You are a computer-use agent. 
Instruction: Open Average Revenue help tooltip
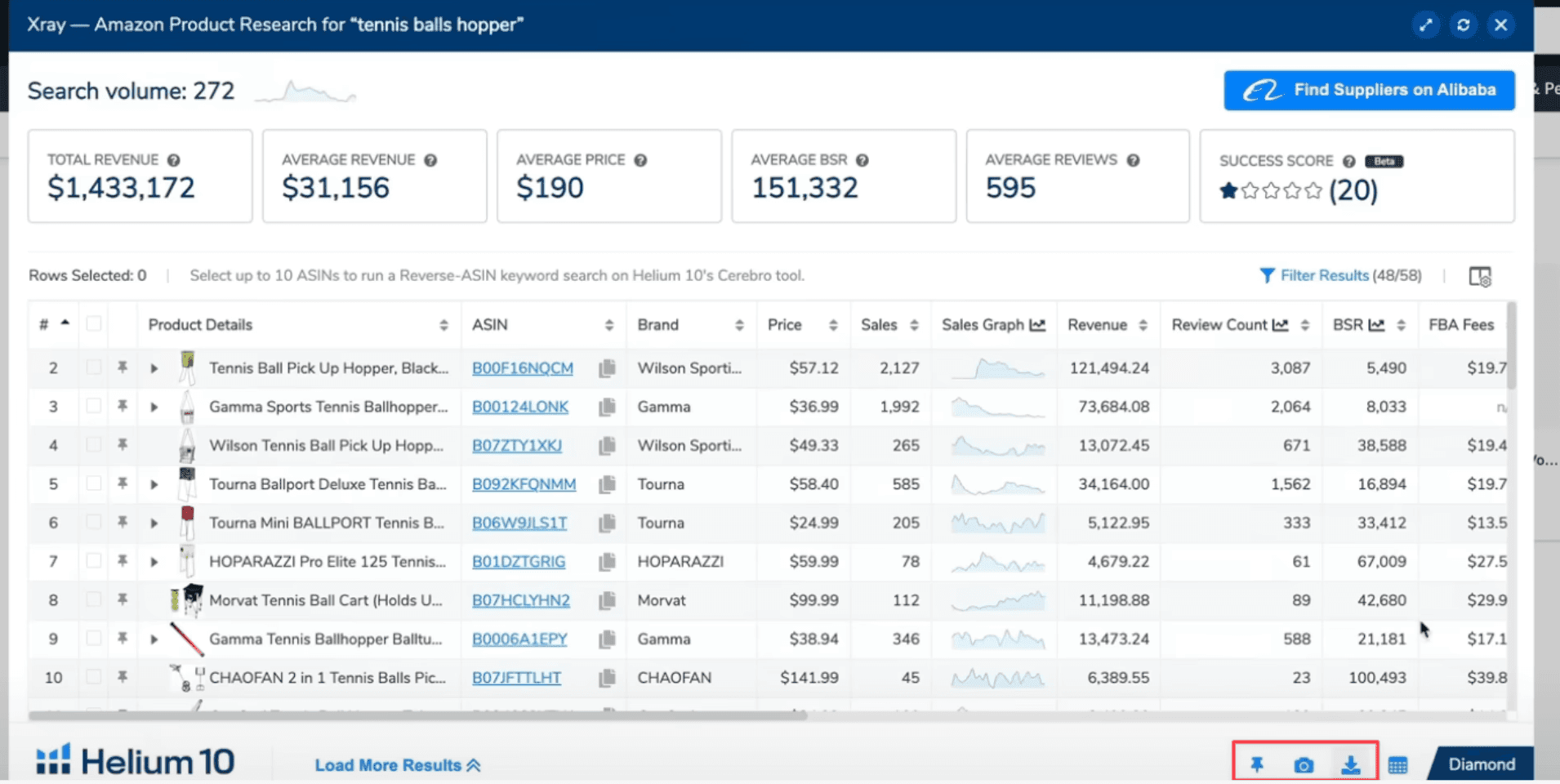point(430,160)
